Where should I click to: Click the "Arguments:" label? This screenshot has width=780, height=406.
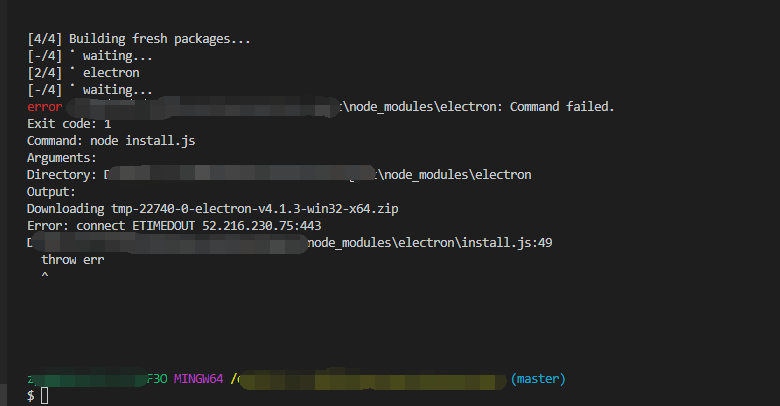click(62, 158)
